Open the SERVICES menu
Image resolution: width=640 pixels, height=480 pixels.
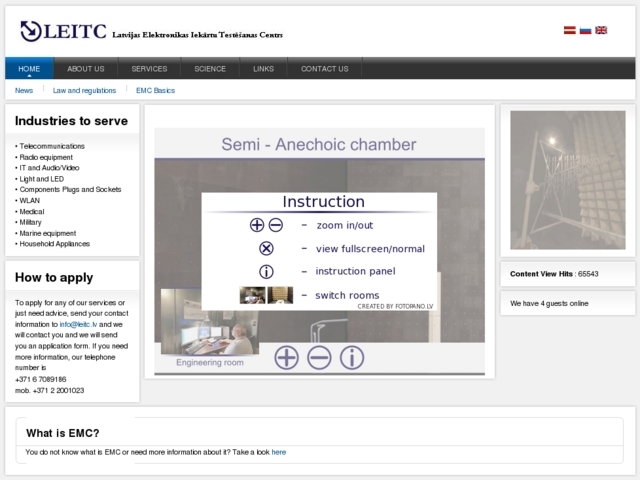click(x=149, y=69)
